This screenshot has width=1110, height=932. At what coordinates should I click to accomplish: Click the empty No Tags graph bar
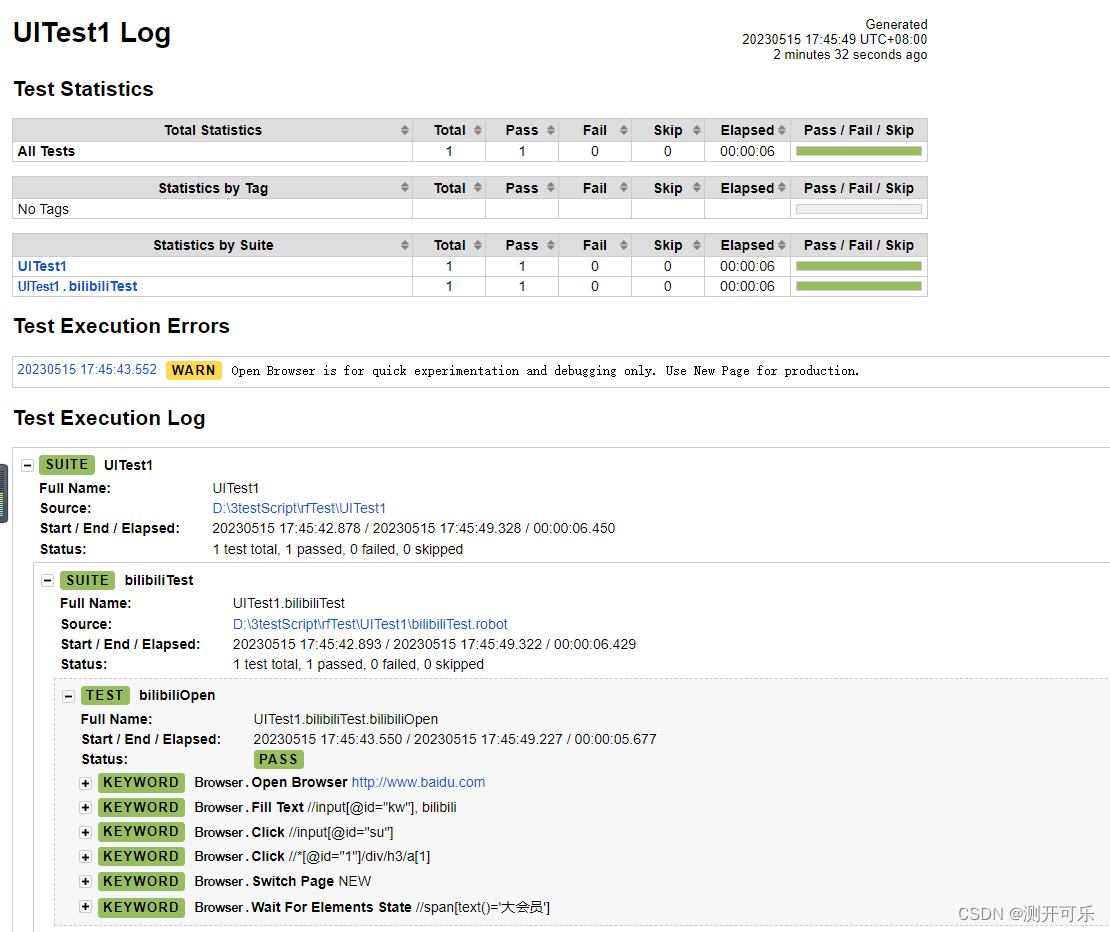[x=859, y=209]
